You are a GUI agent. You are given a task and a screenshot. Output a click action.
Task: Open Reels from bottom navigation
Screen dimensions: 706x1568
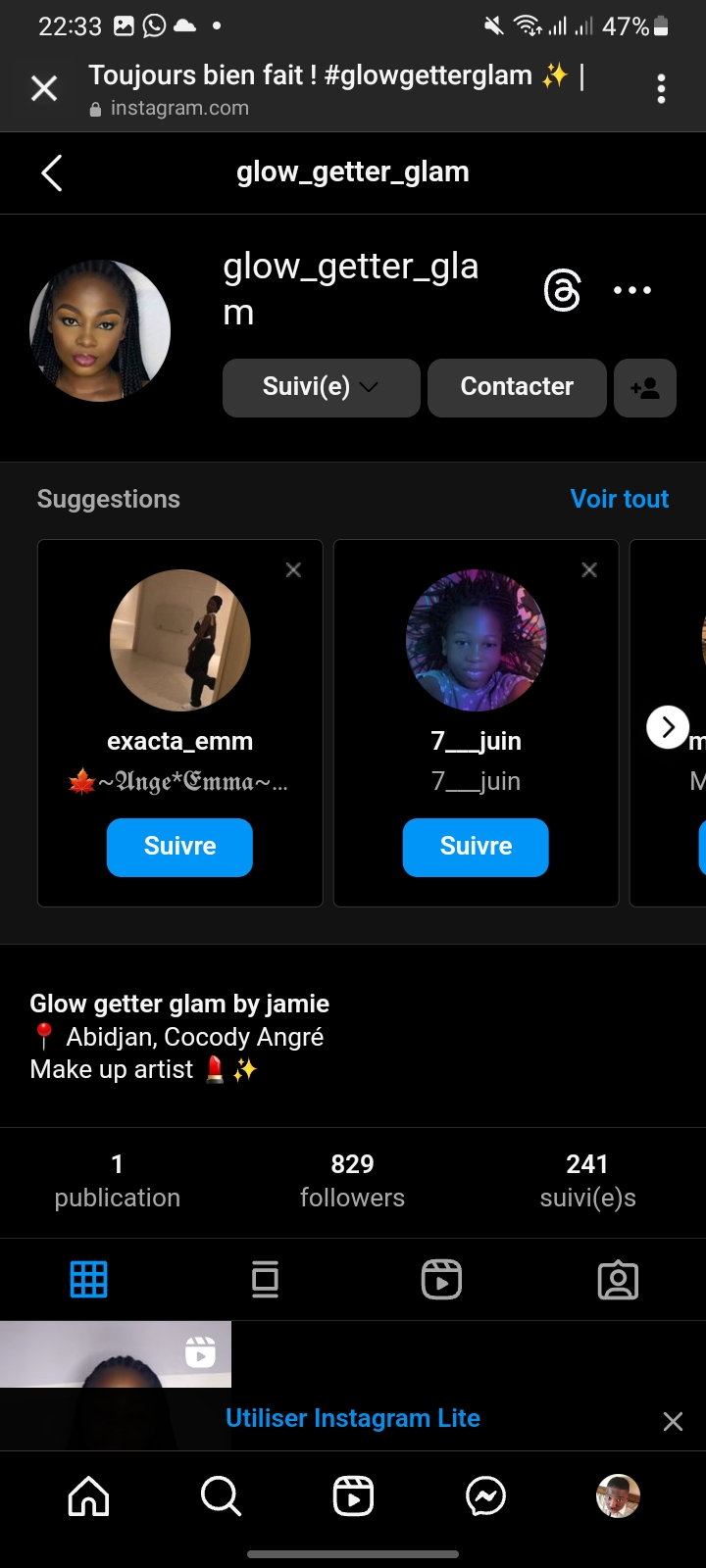pos(353,1496)
